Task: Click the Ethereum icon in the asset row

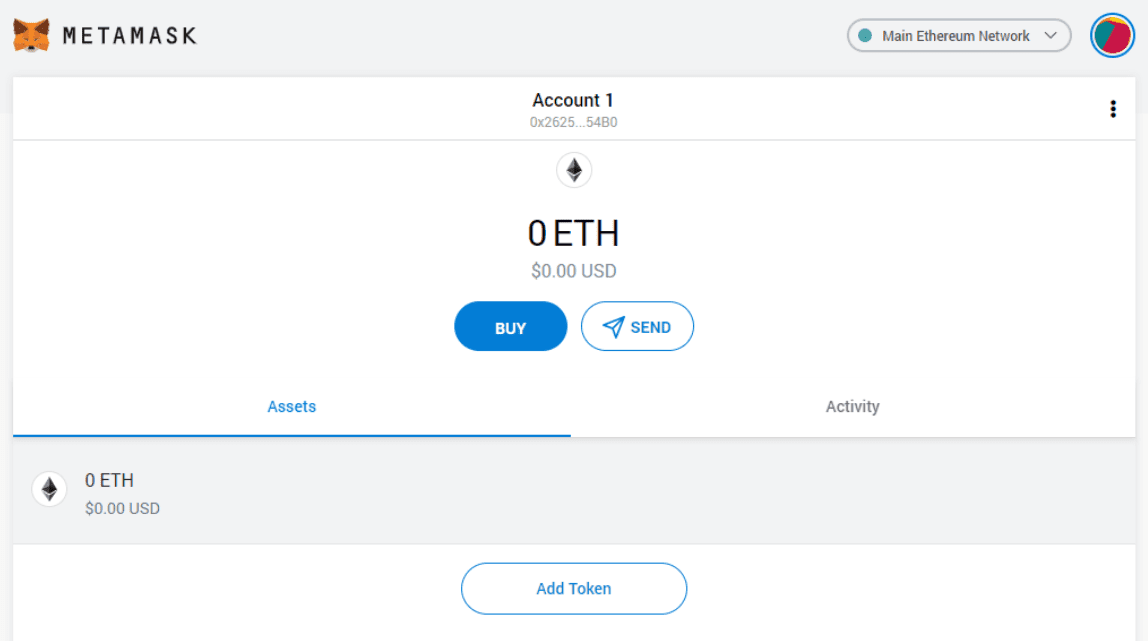Action: (49, 489)
